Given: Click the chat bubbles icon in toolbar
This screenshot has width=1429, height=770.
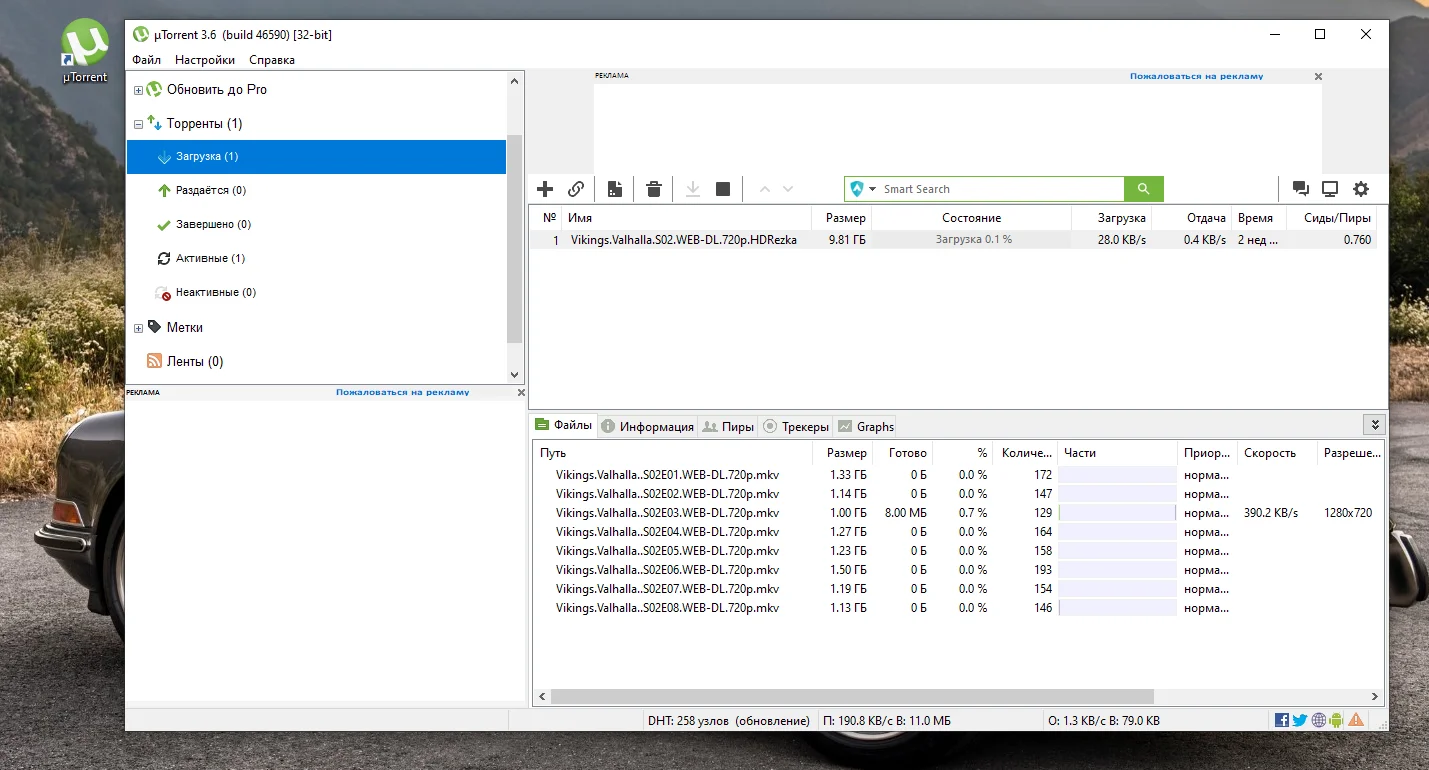Looking at the screenshot, I should click(x=1300, y=189).
